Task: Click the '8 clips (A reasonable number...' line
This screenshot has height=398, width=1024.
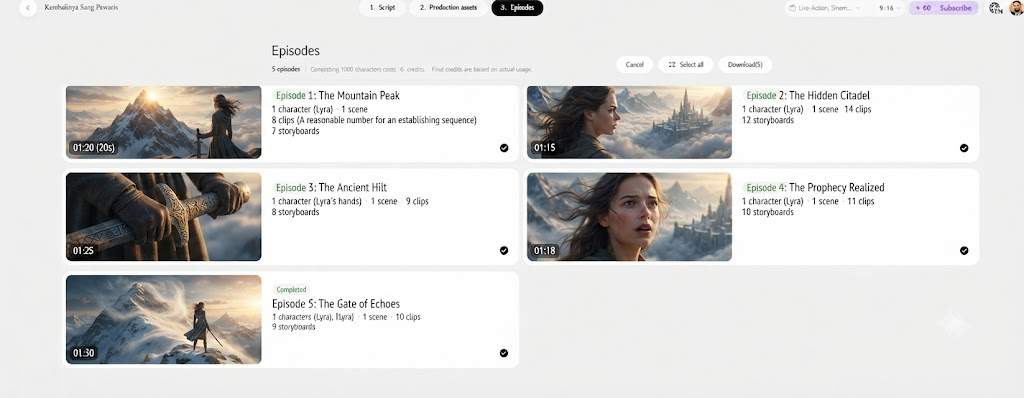Action: coord(374,120)
